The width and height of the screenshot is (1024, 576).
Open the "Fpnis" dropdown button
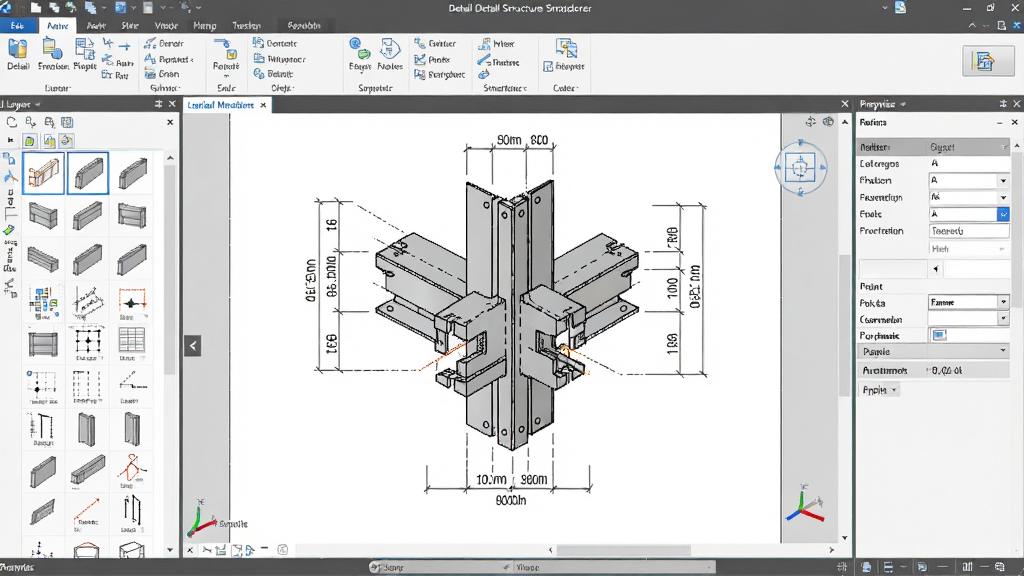point(879,390)
